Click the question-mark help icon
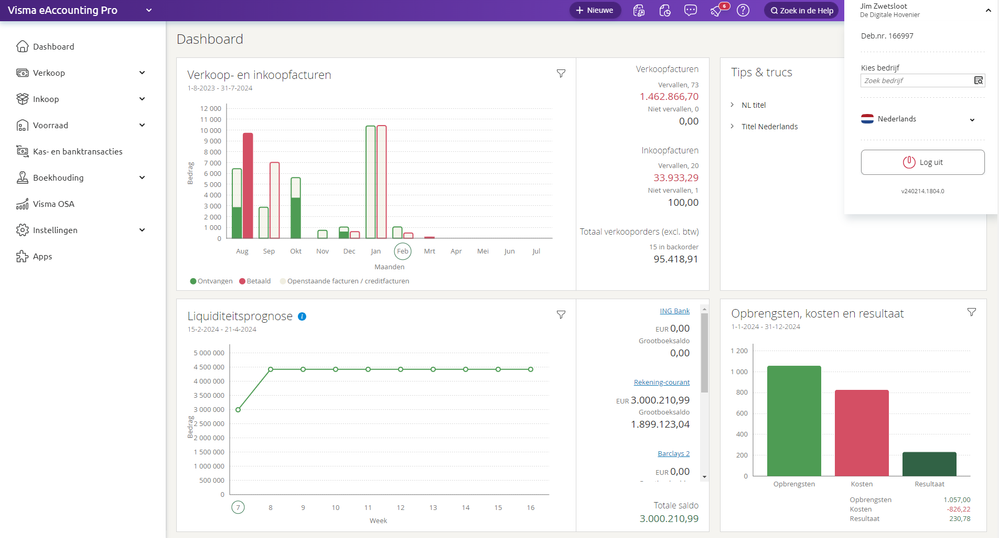This screenshot has width=999, height=538. (743, 10)
